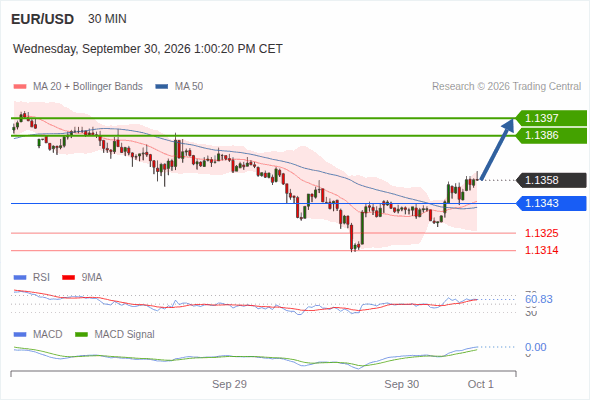Click the RSI value 60.83 label
590x400 pixels.
(539, 300)
